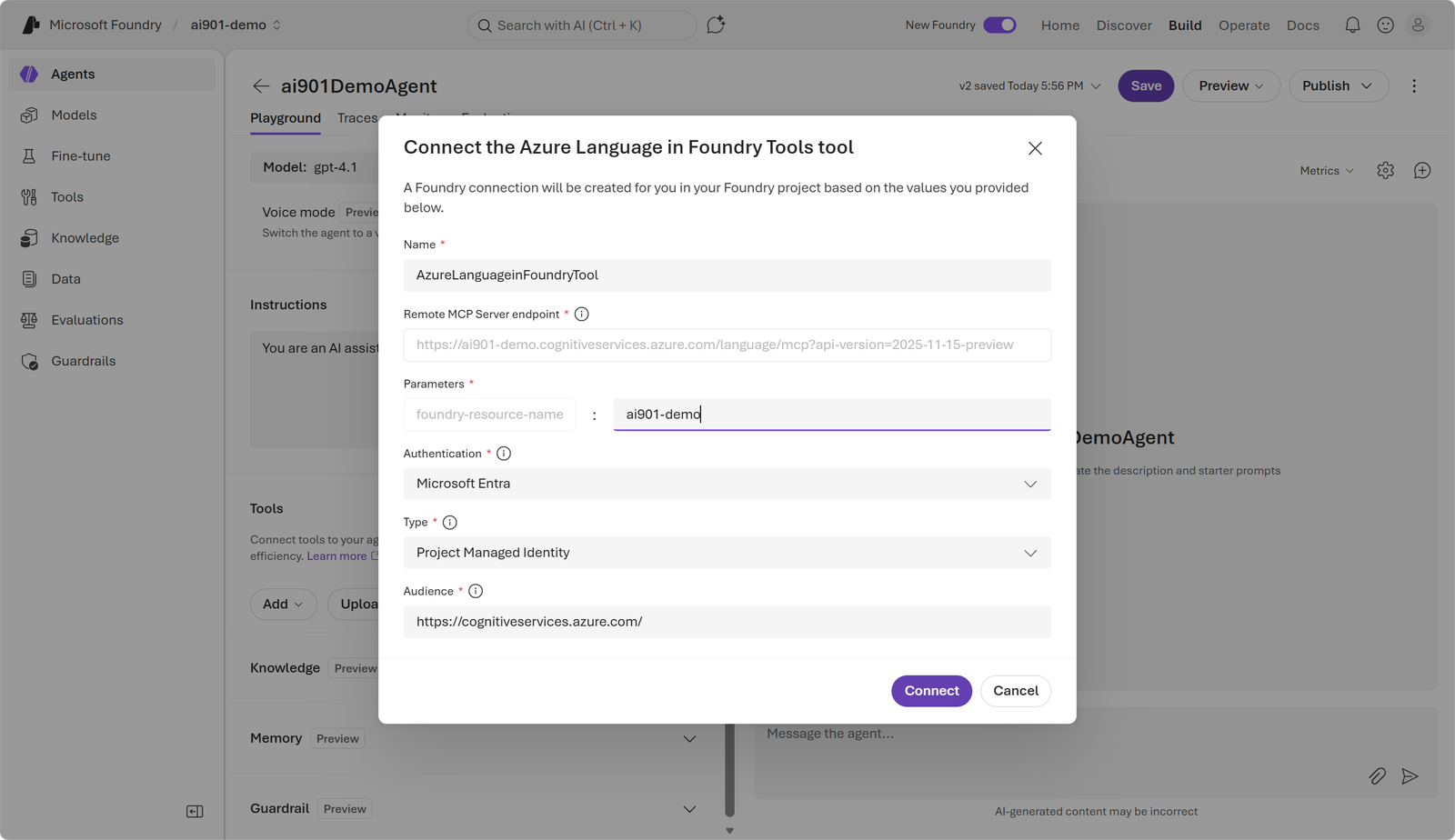Expand the Memory section
The image size is (1455, 840).
click(689, 739)
